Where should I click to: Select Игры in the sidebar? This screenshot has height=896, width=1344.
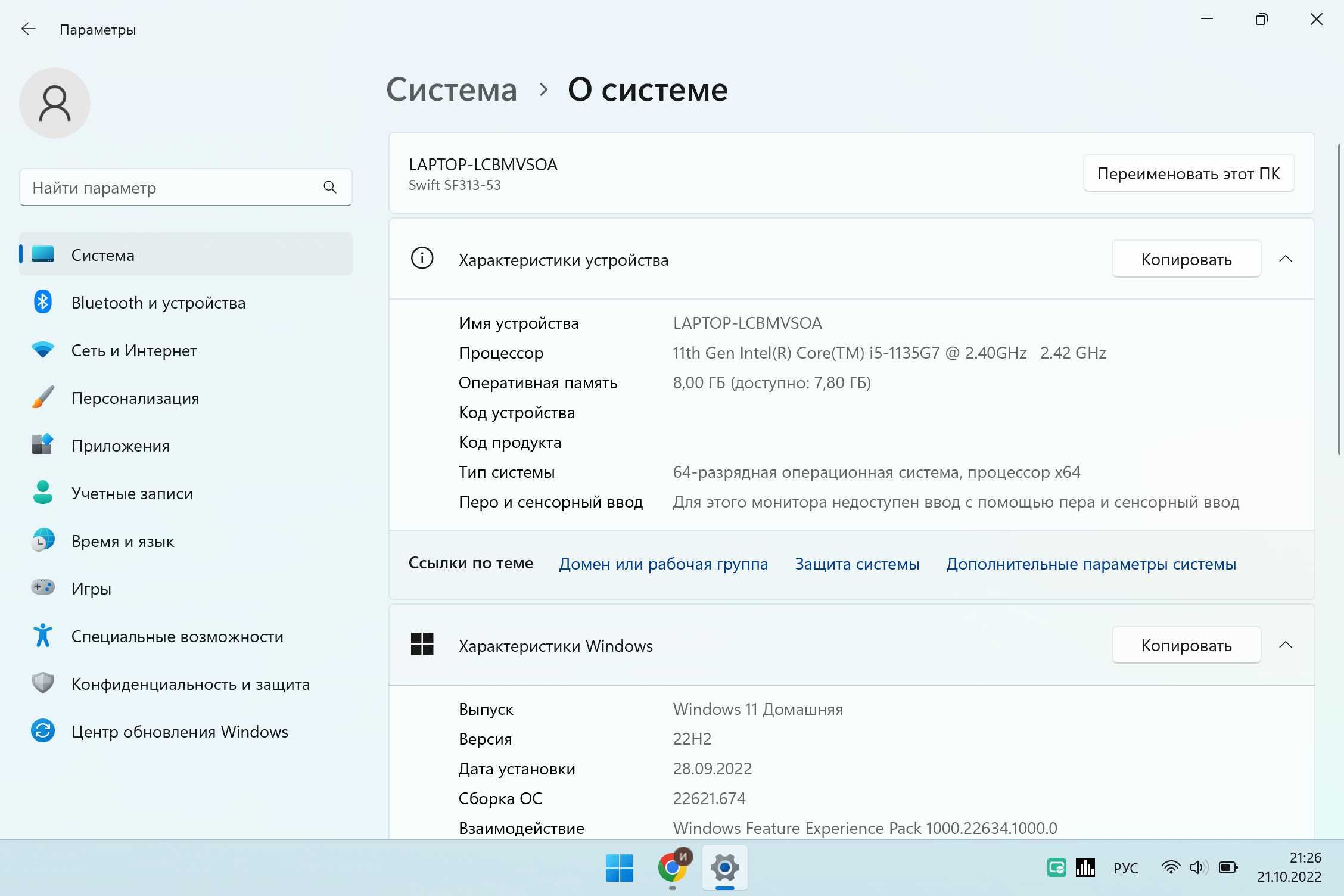pyautogui.click(x=186, y=588)
